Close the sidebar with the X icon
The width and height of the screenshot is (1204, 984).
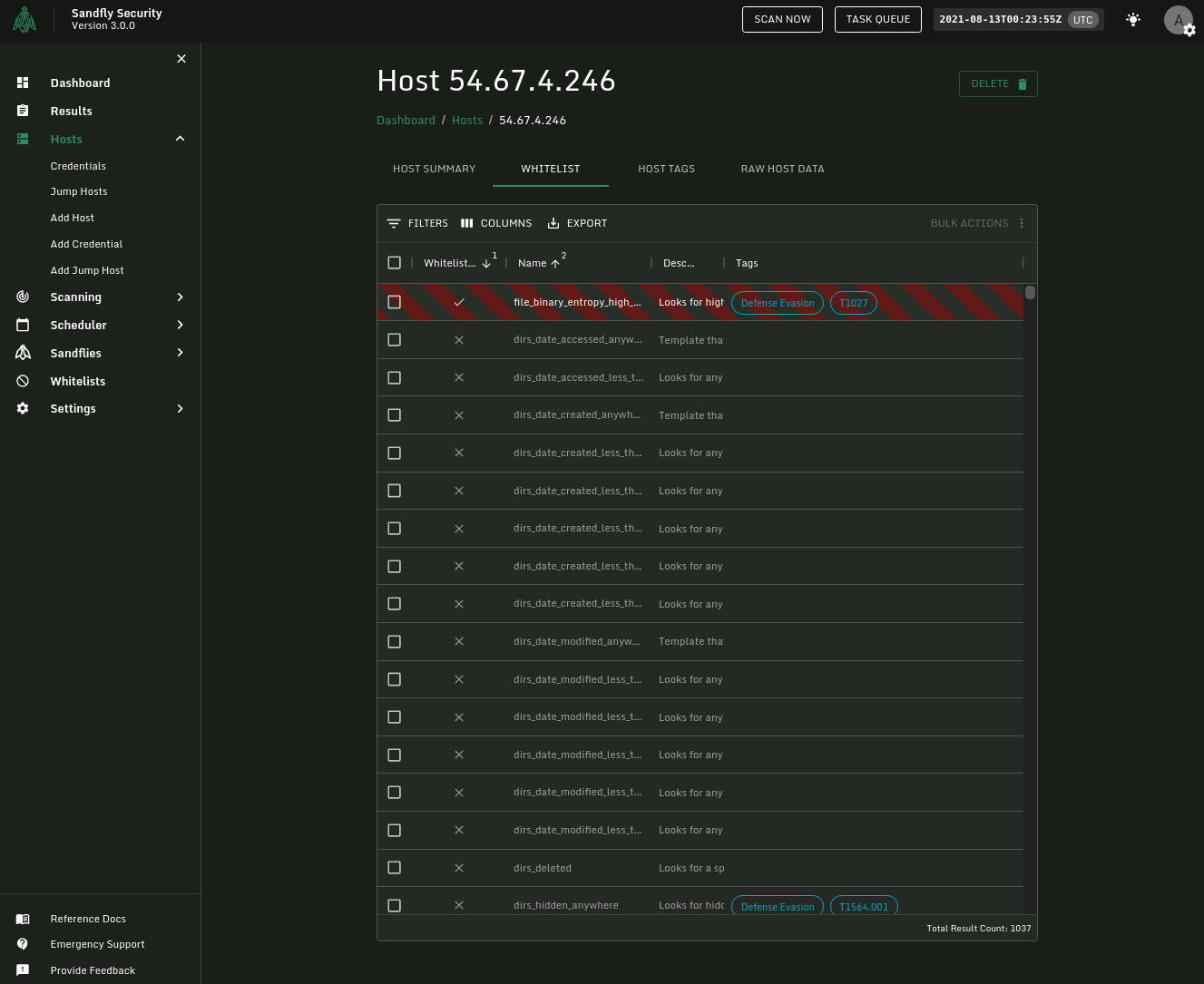tap(181, 58)
